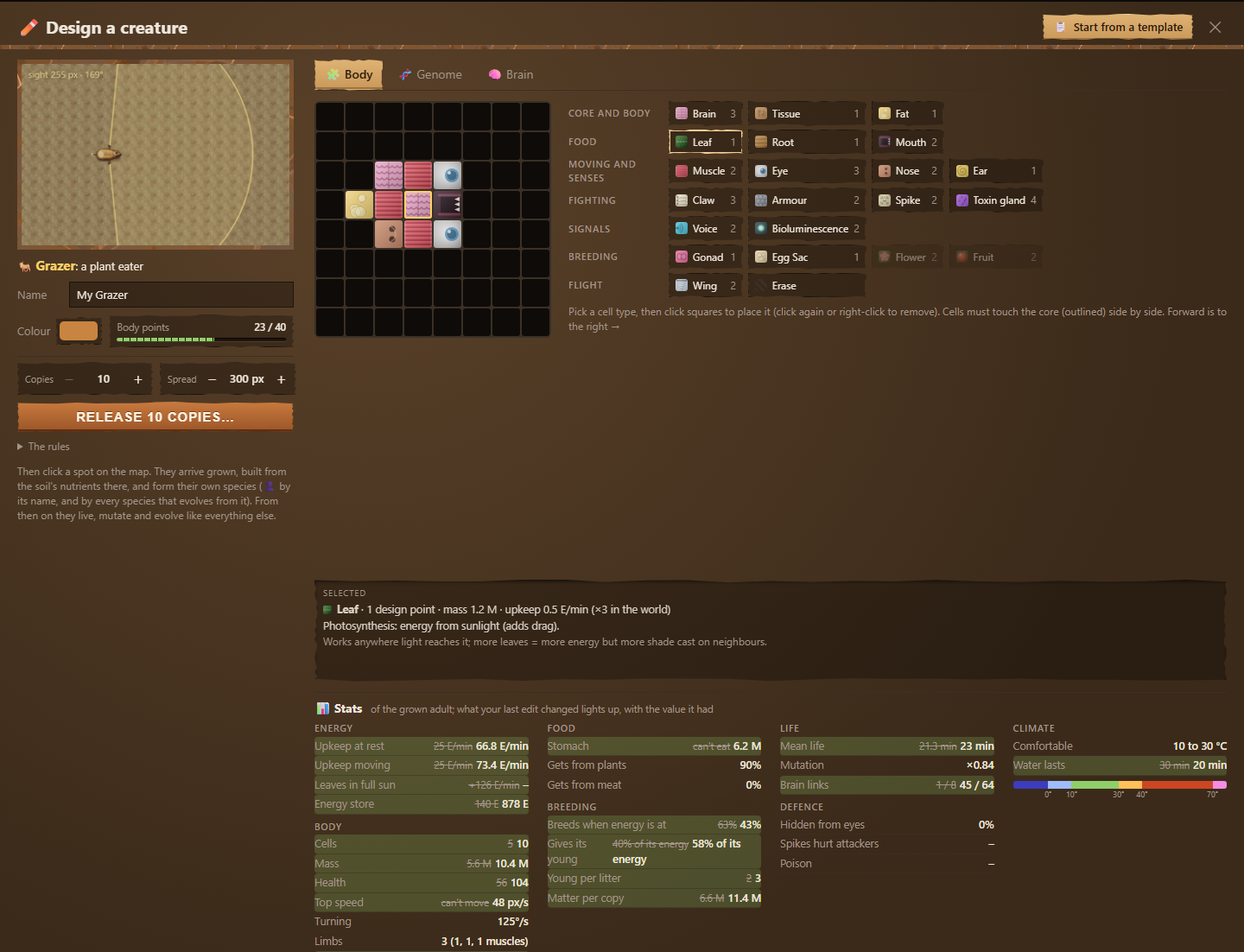Pick the Bioluminescence cell type
1244x952 pixels.
806,229
